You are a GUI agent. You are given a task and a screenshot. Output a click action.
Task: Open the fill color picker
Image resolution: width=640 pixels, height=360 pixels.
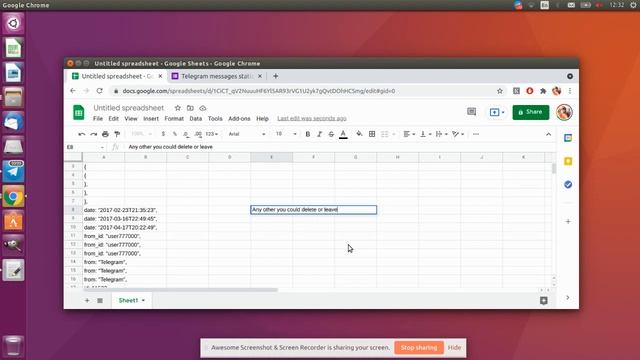(359, 134)
